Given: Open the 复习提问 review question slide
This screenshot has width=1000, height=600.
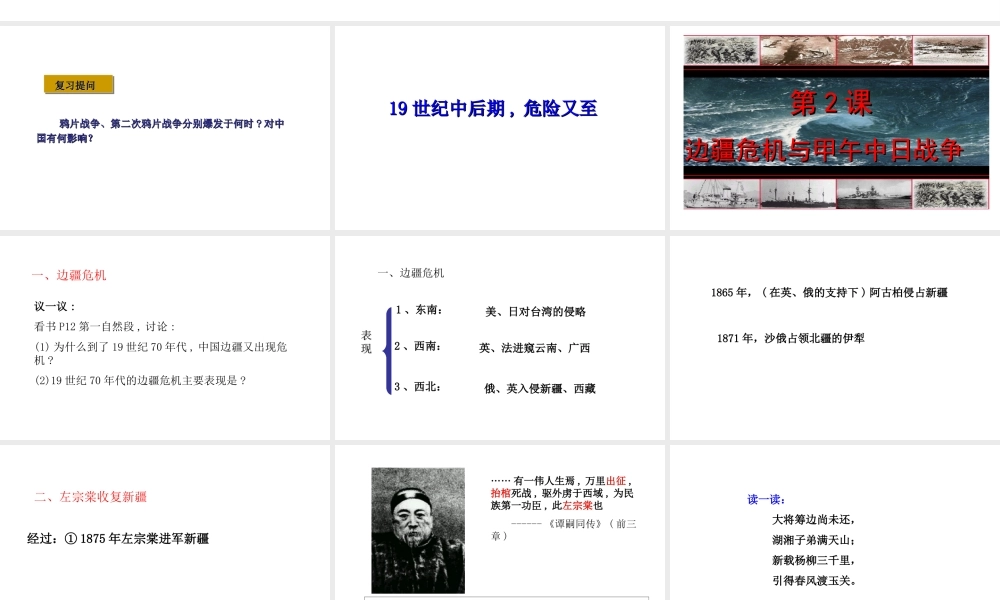Looking at the screenshot, I should (x=165, y=128).
